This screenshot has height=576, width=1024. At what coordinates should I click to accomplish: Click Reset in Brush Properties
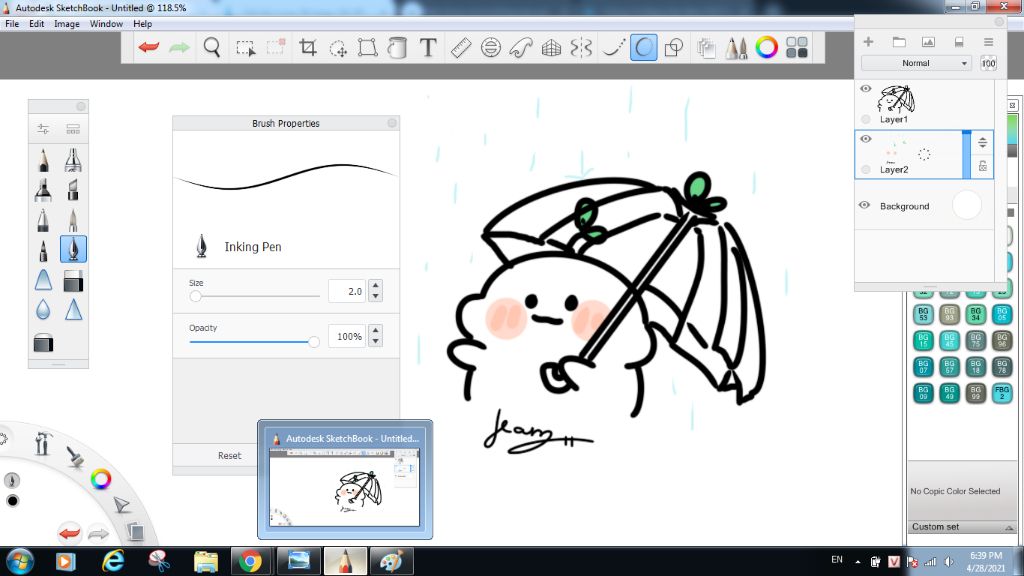(229, 455)
